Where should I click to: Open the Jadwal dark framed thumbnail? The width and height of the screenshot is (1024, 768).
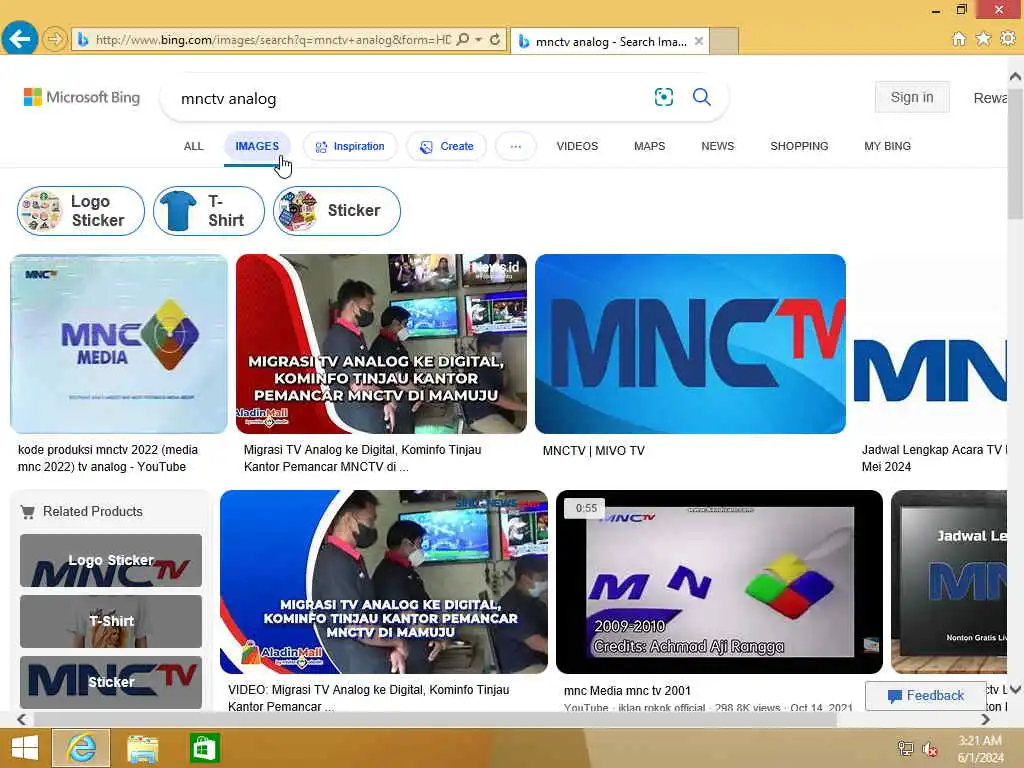click(x=949, y=582)
